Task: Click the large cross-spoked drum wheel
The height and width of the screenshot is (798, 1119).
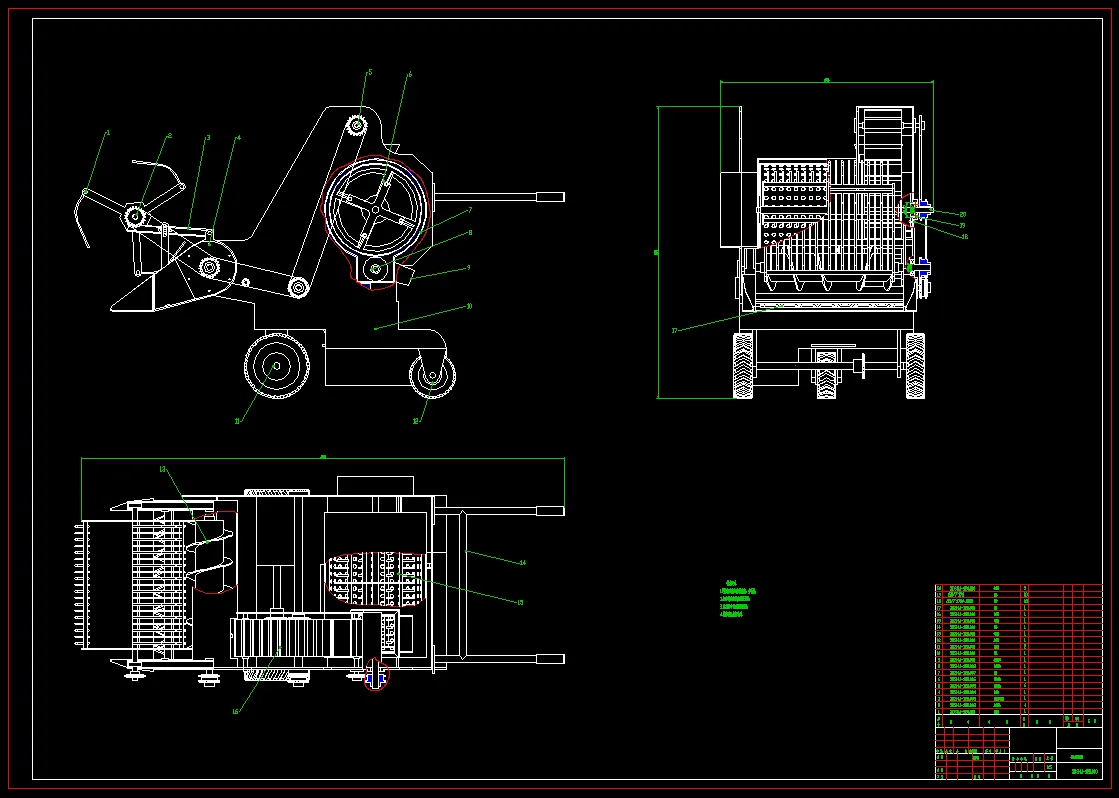Action: pyautogui.click(x=377, y=207)
